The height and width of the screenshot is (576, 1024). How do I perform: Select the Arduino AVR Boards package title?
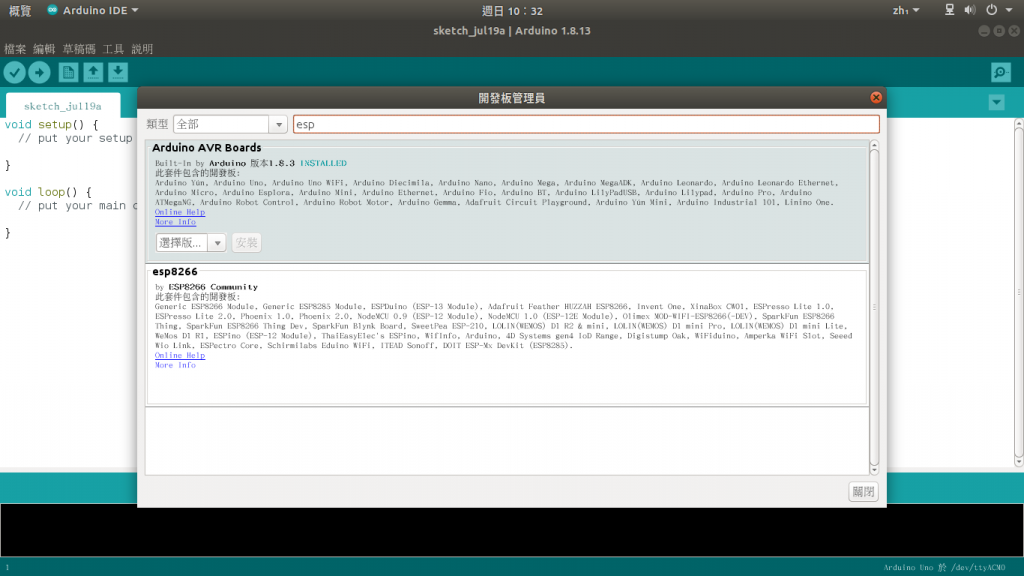[x=206, y=148]
